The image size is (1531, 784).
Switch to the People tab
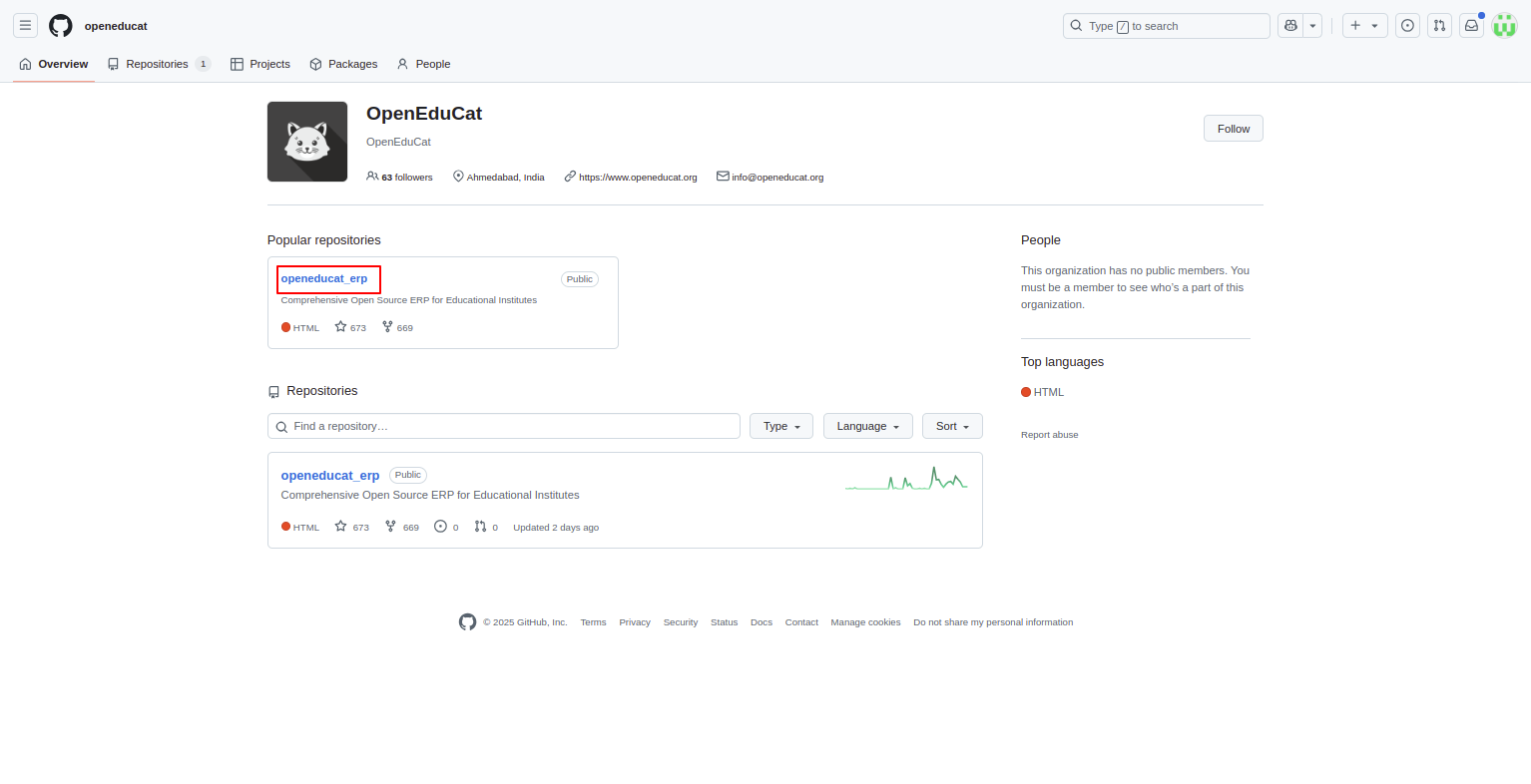pos(423,64)
